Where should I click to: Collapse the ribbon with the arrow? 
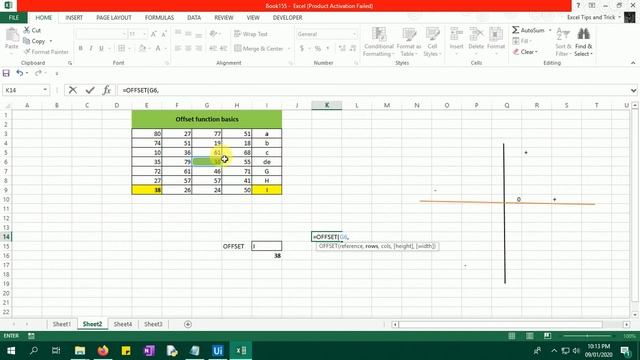pos(633,63)
